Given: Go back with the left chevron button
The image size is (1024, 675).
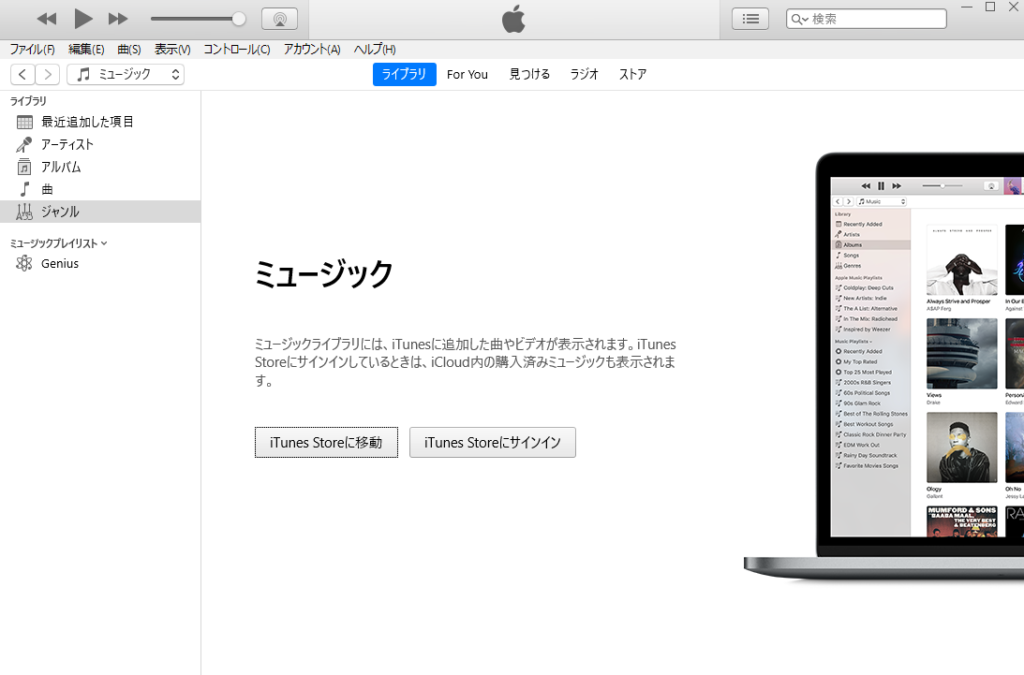Looking at the screenshot, I should [23, 74].
